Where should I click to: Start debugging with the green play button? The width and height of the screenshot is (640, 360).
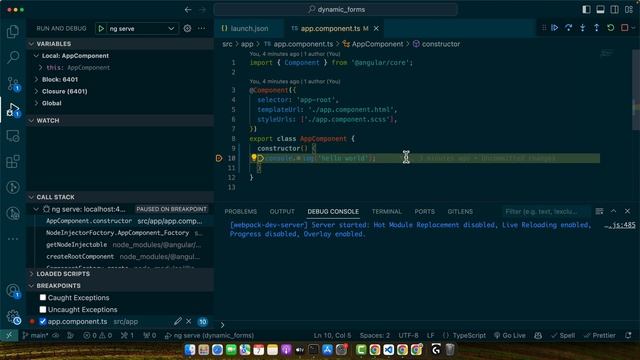click(101, 29)
